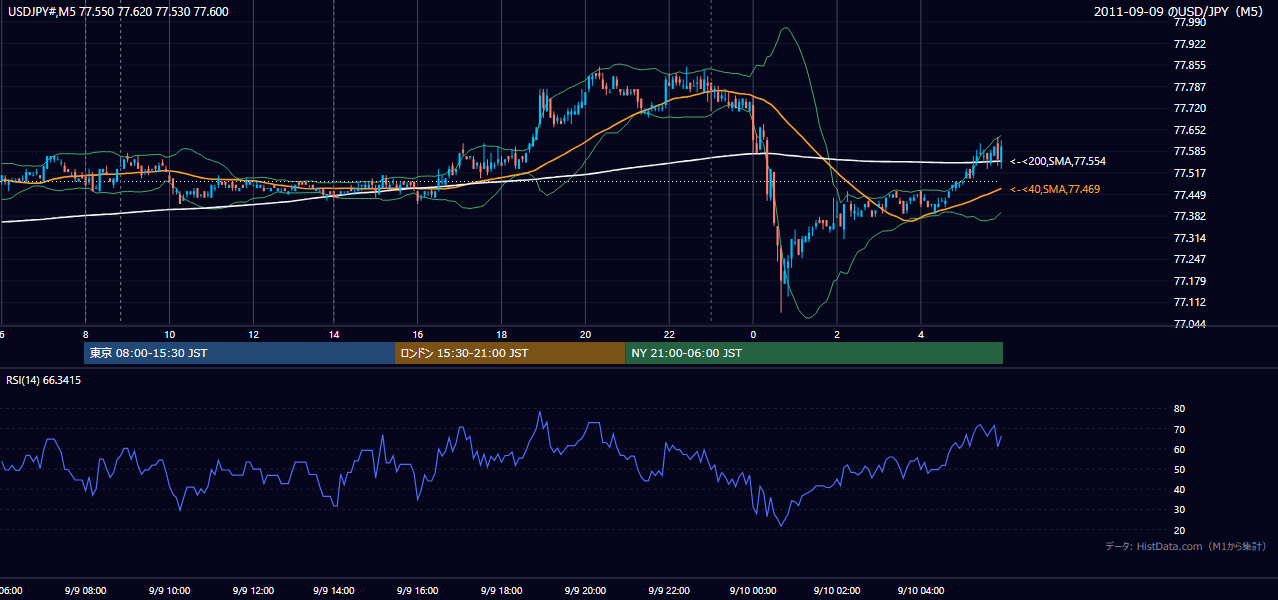Select the NY 21:00-06:00 JST session bar
The width and height of the screenshot is (1278, 600).
coord(814,353)
